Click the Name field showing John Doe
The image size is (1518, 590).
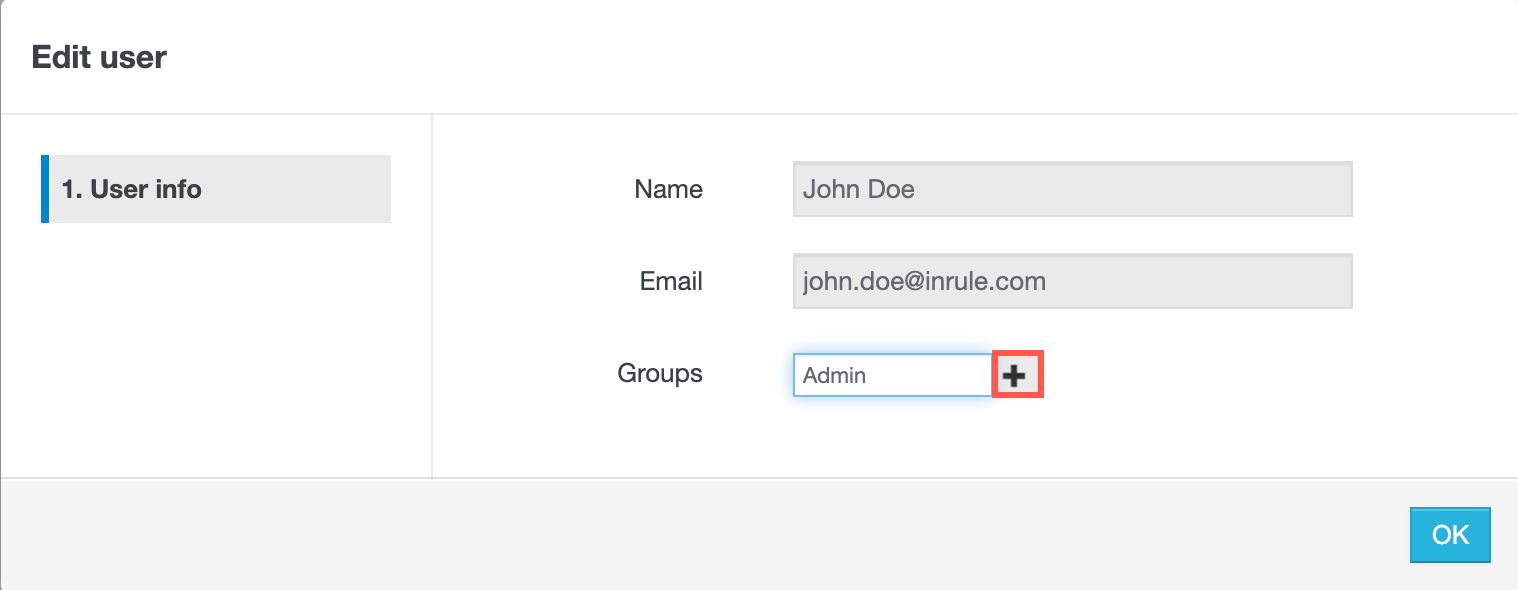[x=1070, y=188]
